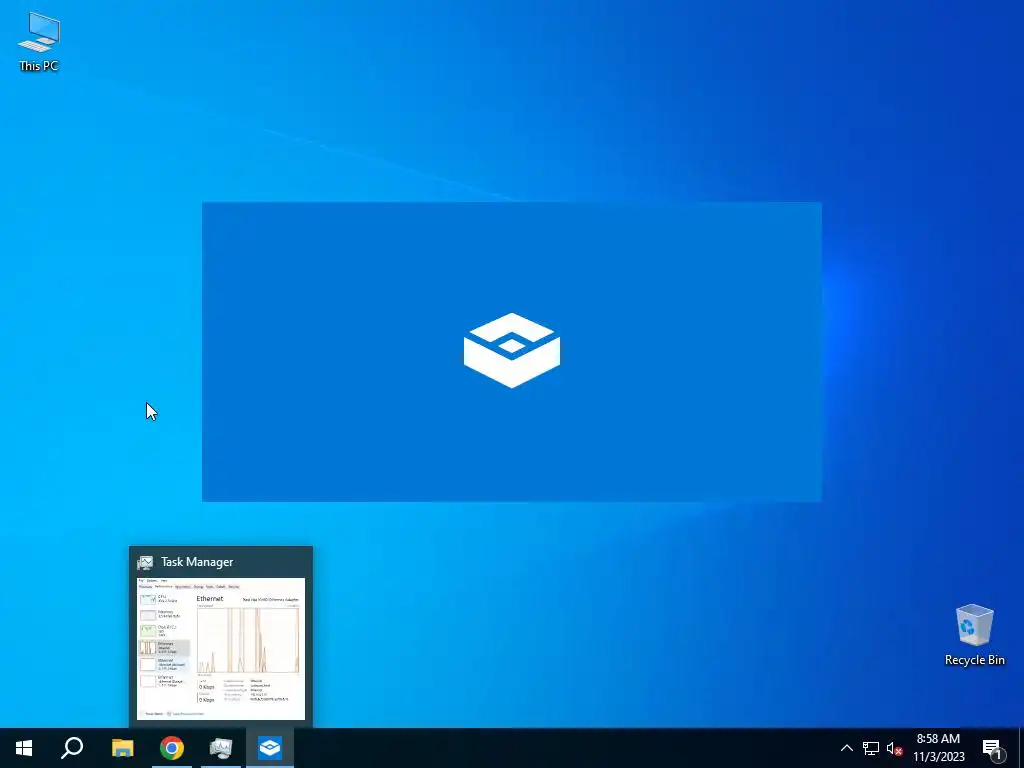1024x768 pixels.
Task: Open the Action Center notifications icon
Action: [x=993, y=748]
